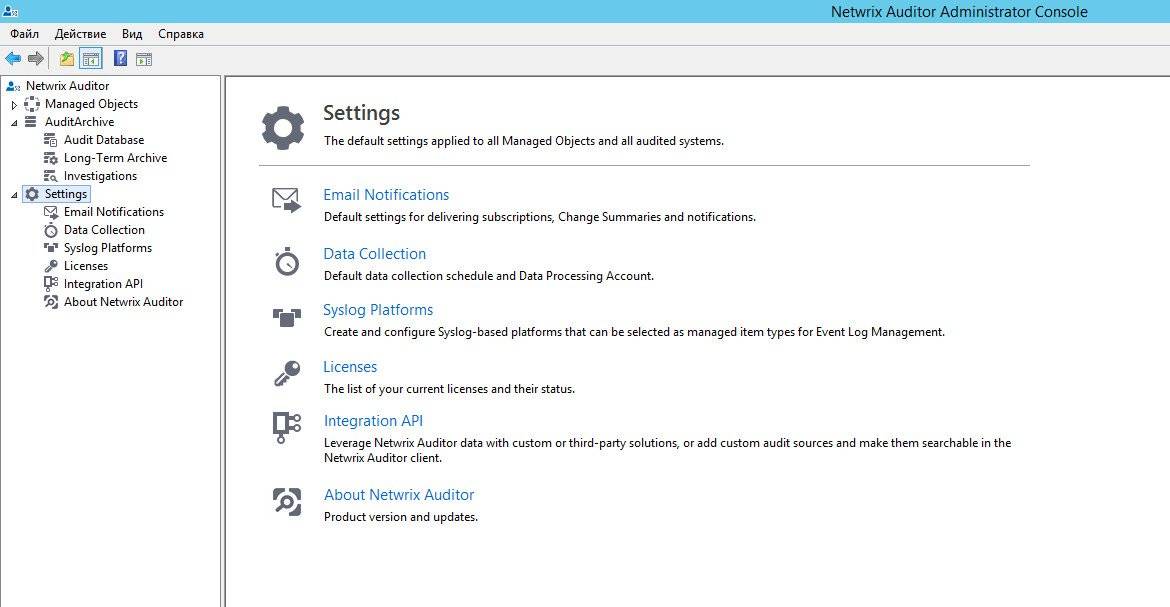Click the AuditArchive tree icon
This screenshot has width=1170, height=607.
(x=31, y=122)
